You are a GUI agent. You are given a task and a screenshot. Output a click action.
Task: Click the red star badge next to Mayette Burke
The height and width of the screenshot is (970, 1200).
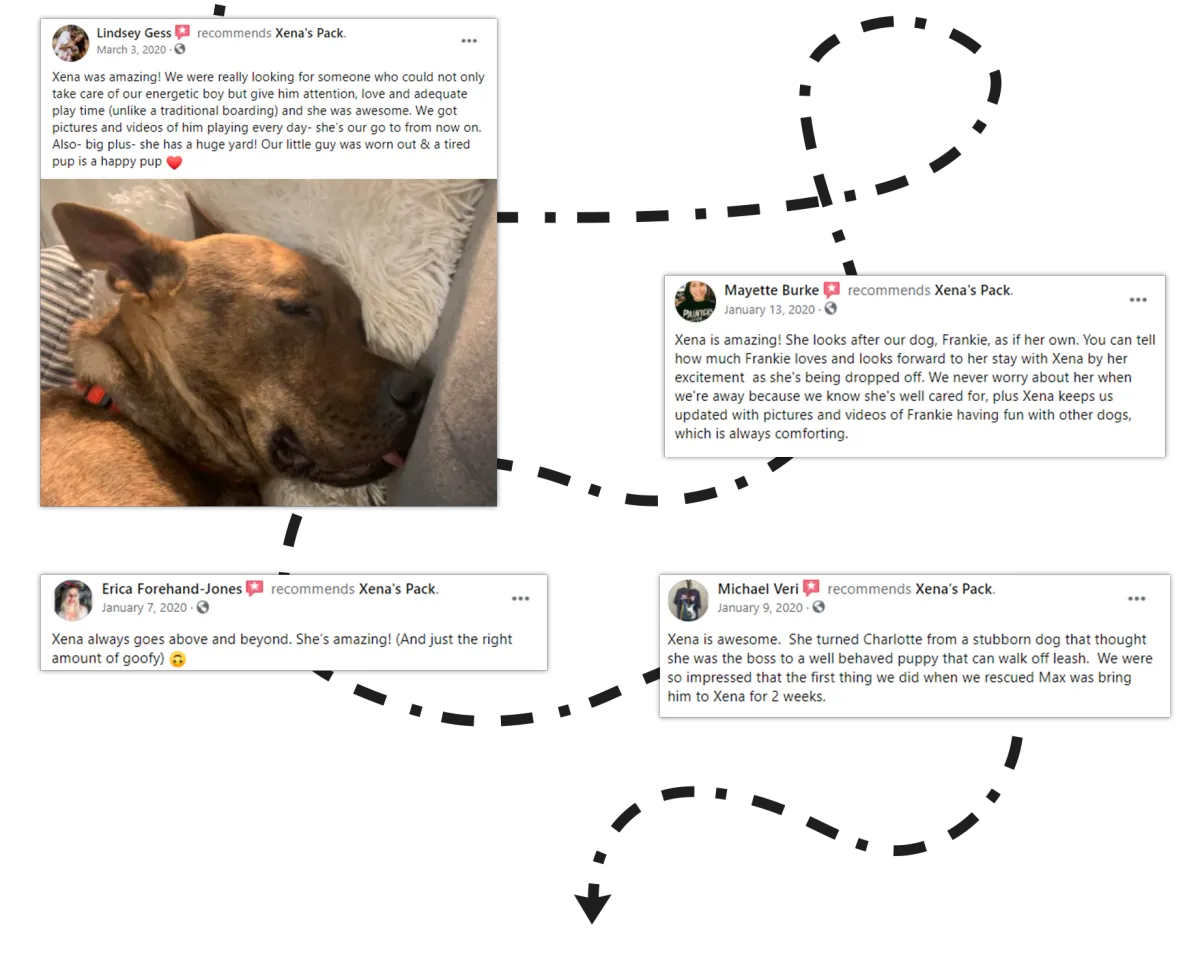831,290
